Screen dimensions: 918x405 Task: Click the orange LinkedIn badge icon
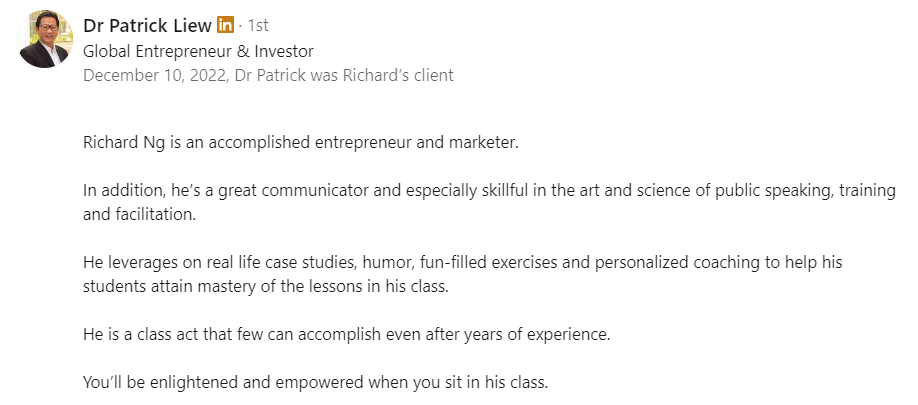(x=225, y=25)
